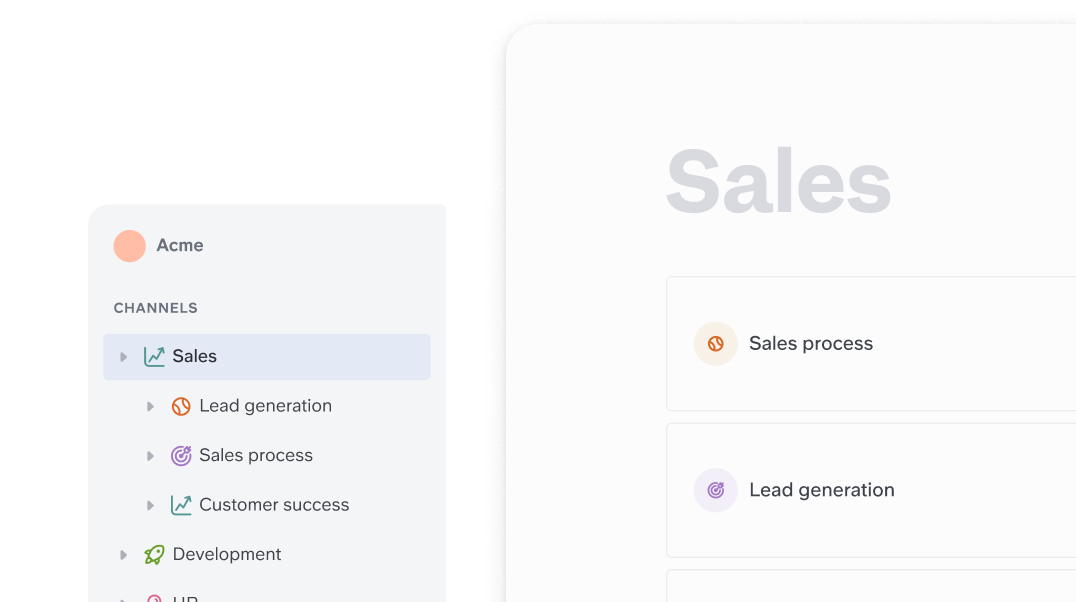Expand the Sales process sidebar arrow
The height and width of the screenshot is (602, 1076).
(151, 456)
